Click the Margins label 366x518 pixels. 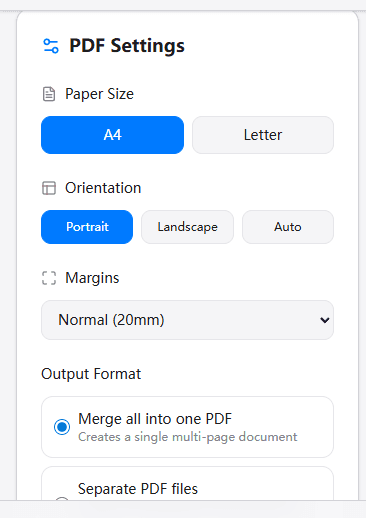[x=92, y=278]
